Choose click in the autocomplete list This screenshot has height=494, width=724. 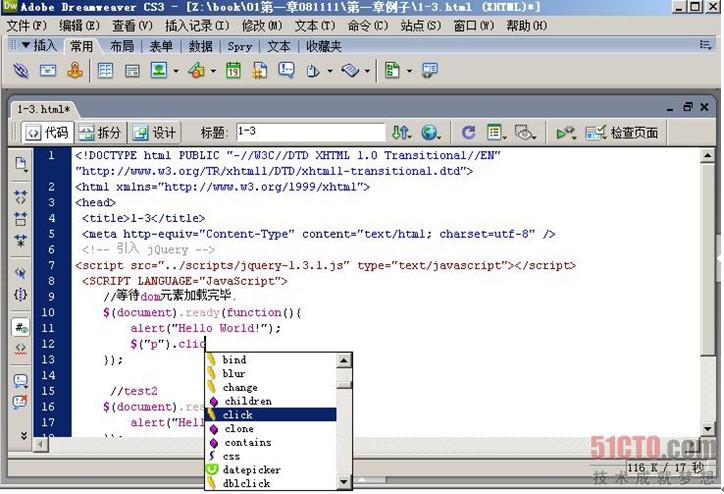[x=271, y=415]
